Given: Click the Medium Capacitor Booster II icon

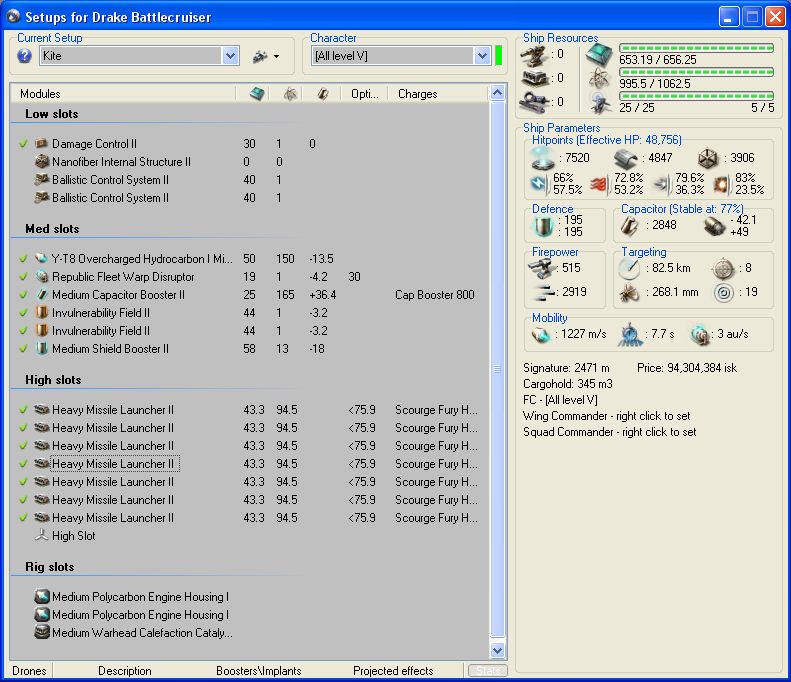Looking at the screenshot, I should [x=41, y=295].
